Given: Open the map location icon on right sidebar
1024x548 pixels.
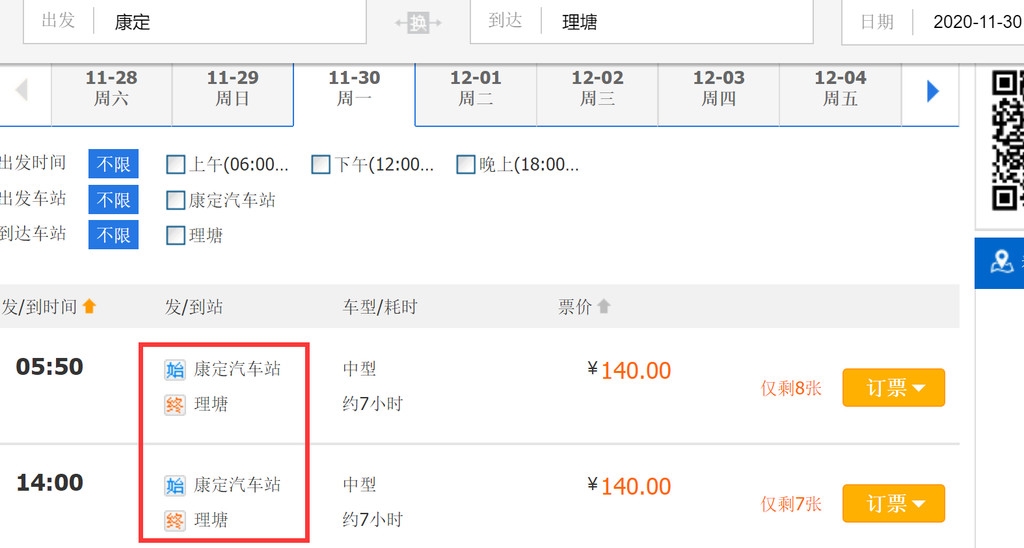Looking at the screenshot, I should 1001,262.
